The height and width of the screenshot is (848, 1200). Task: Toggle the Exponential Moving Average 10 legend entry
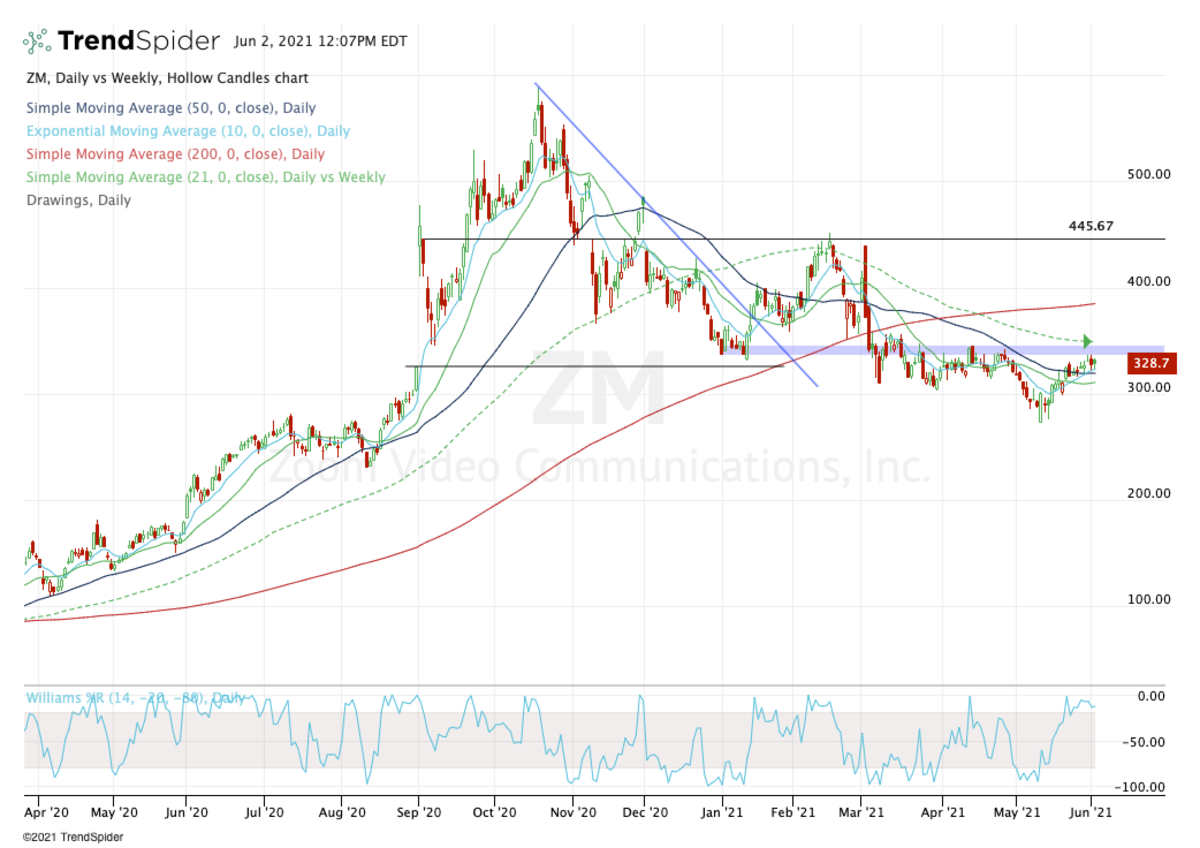188,131
